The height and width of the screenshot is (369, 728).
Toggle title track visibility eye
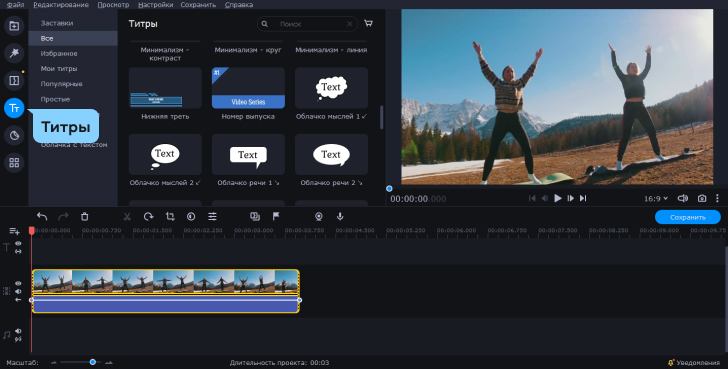[18, 243]
